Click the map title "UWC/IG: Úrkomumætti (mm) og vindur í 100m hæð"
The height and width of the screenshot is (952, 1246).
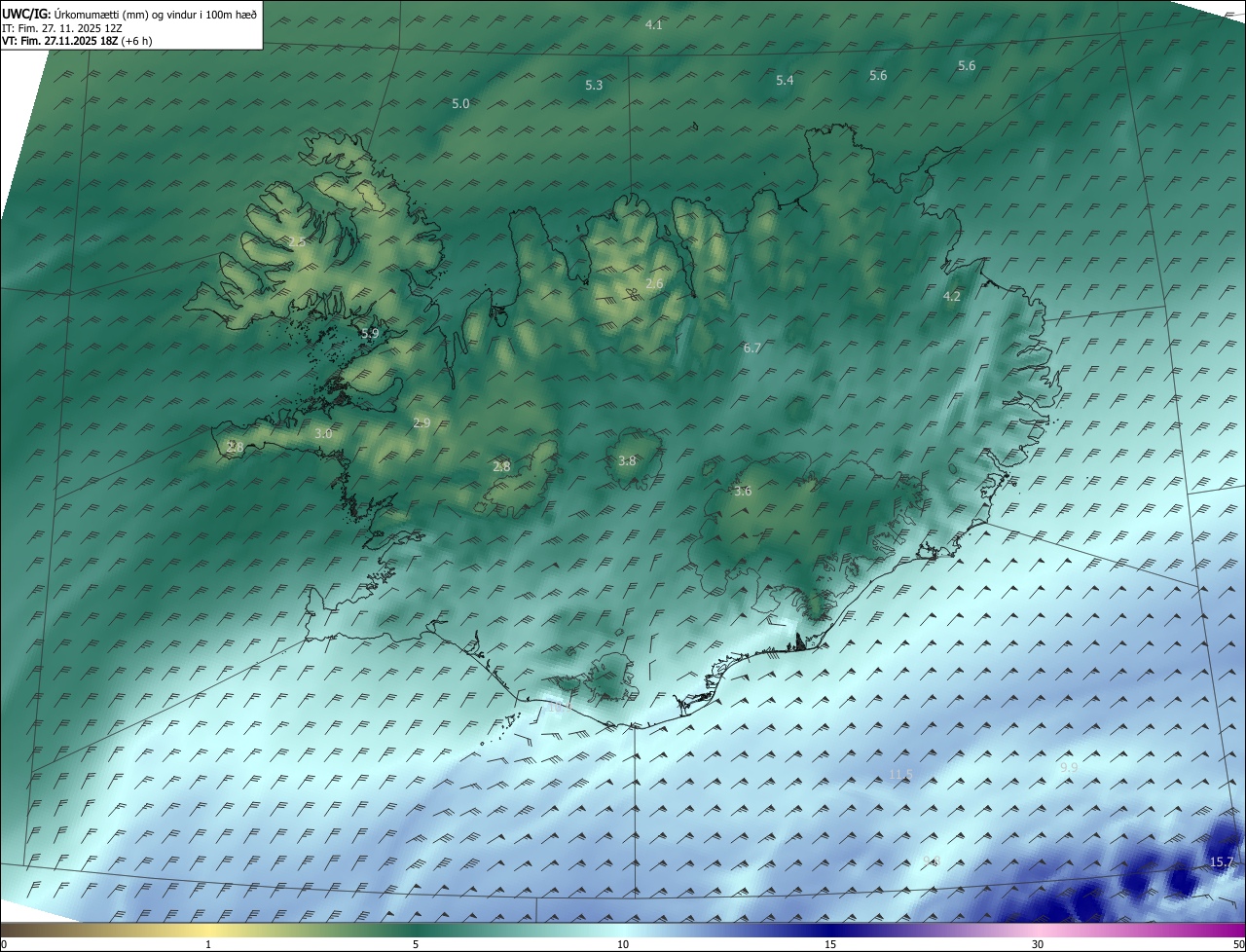[x=129, y=15]
